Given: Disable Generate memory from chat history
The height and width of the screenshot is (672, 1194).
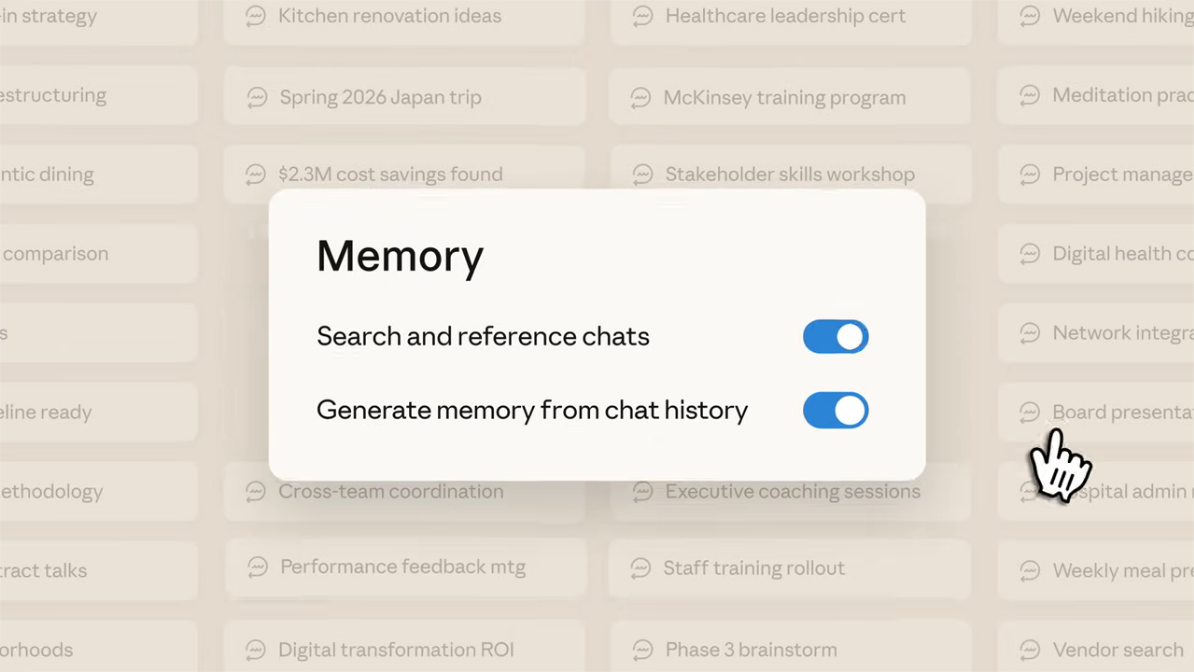Looking at the screenshot, I should pos(835,411).
